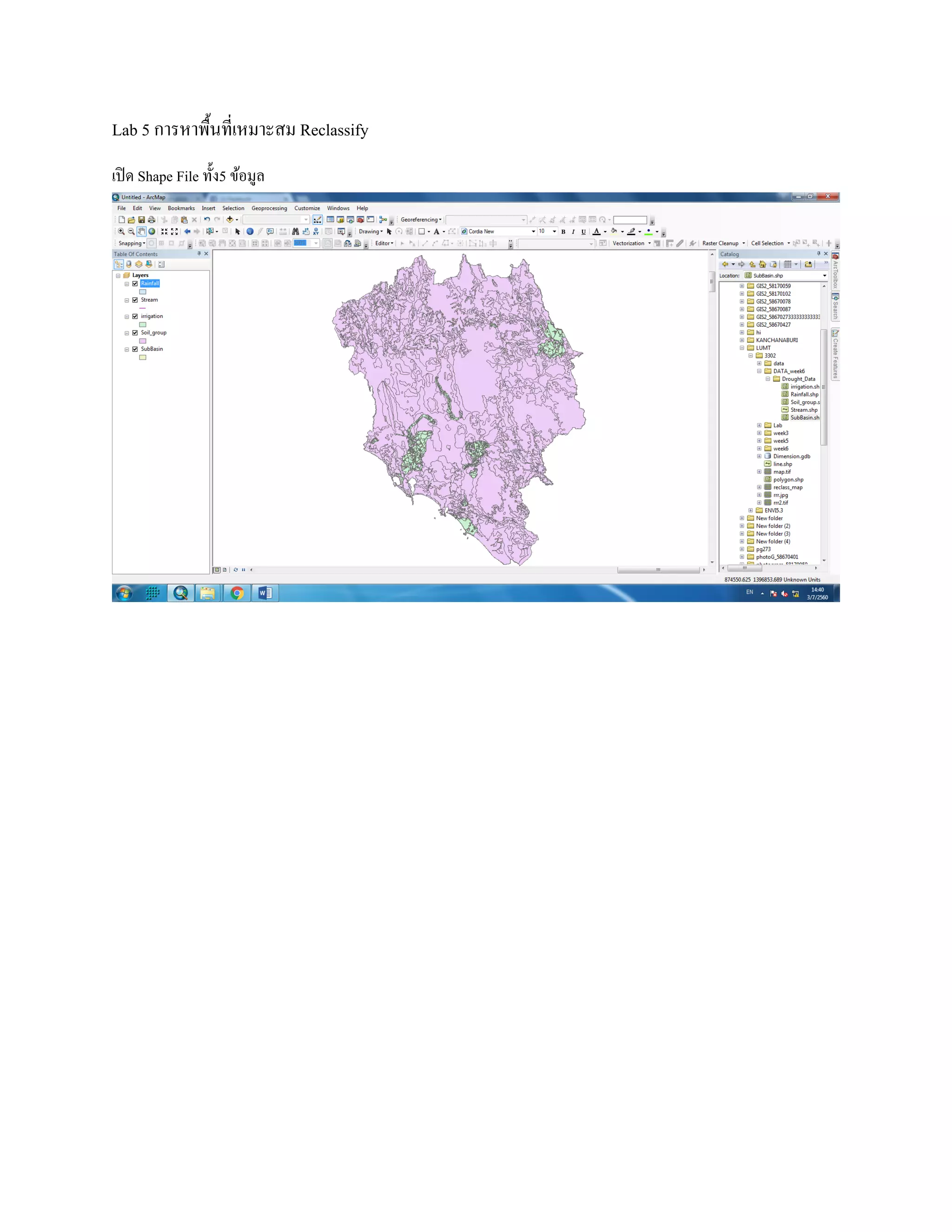This screenshot has width=952, height=1232.
Task: Hide the SubBasin layer
Action: coord(135,349)
